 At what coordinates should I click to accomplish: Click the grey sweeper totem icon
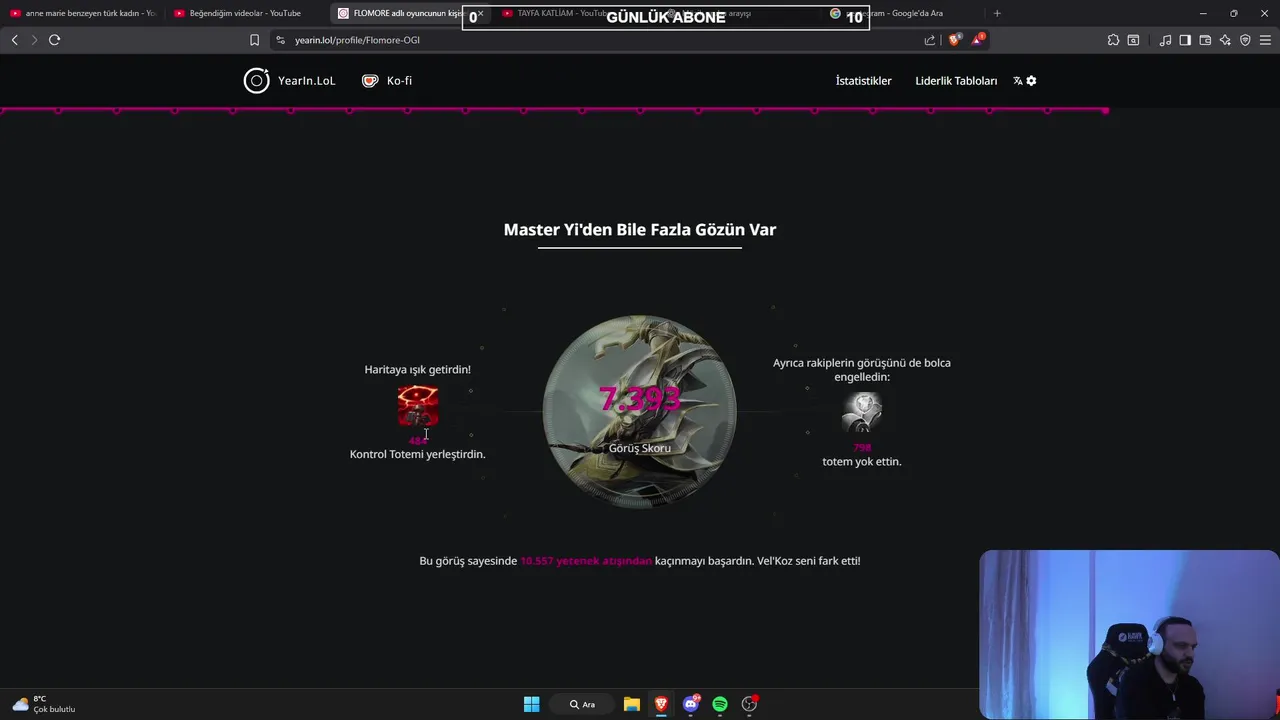pyautogui.click(x=862, y=411)
